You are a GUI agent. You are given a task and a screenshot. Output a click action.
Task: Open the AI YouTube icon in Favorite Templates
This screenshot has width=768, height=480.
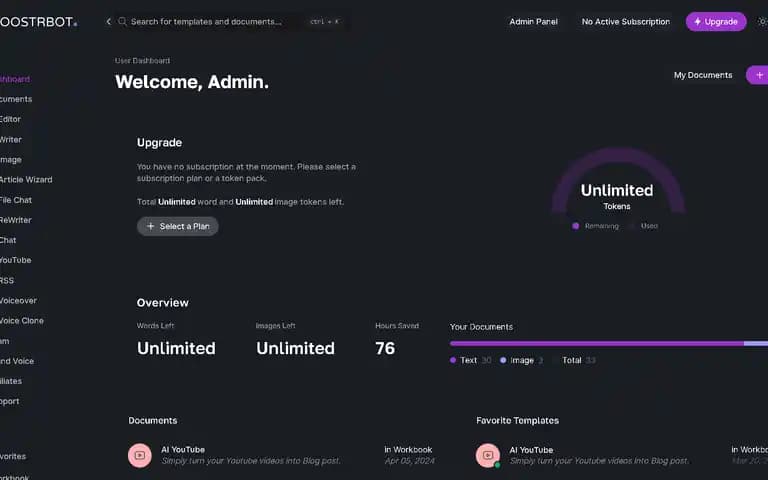[x=487, y=455]
